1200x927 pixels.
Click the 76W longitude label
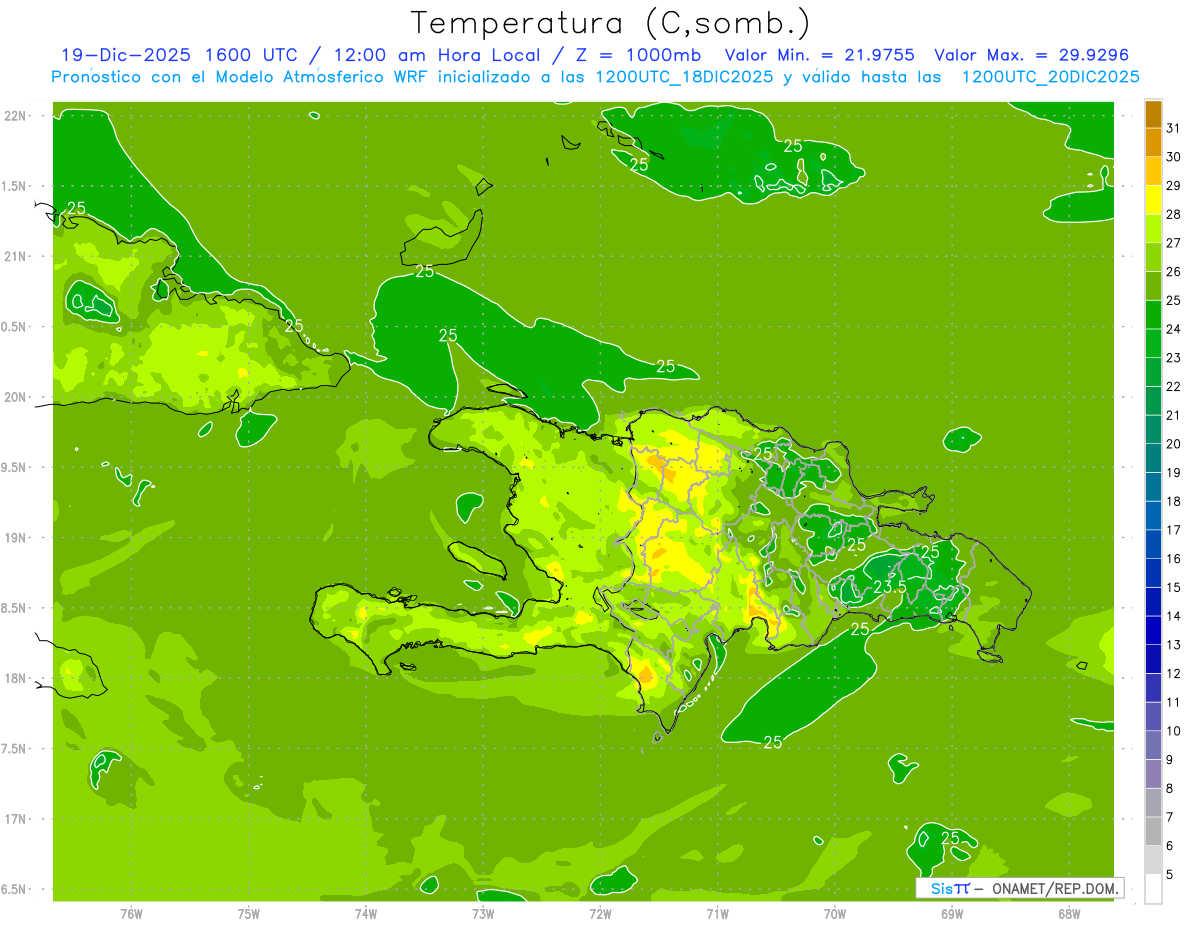pyautogui.click(x=131, y=913)
